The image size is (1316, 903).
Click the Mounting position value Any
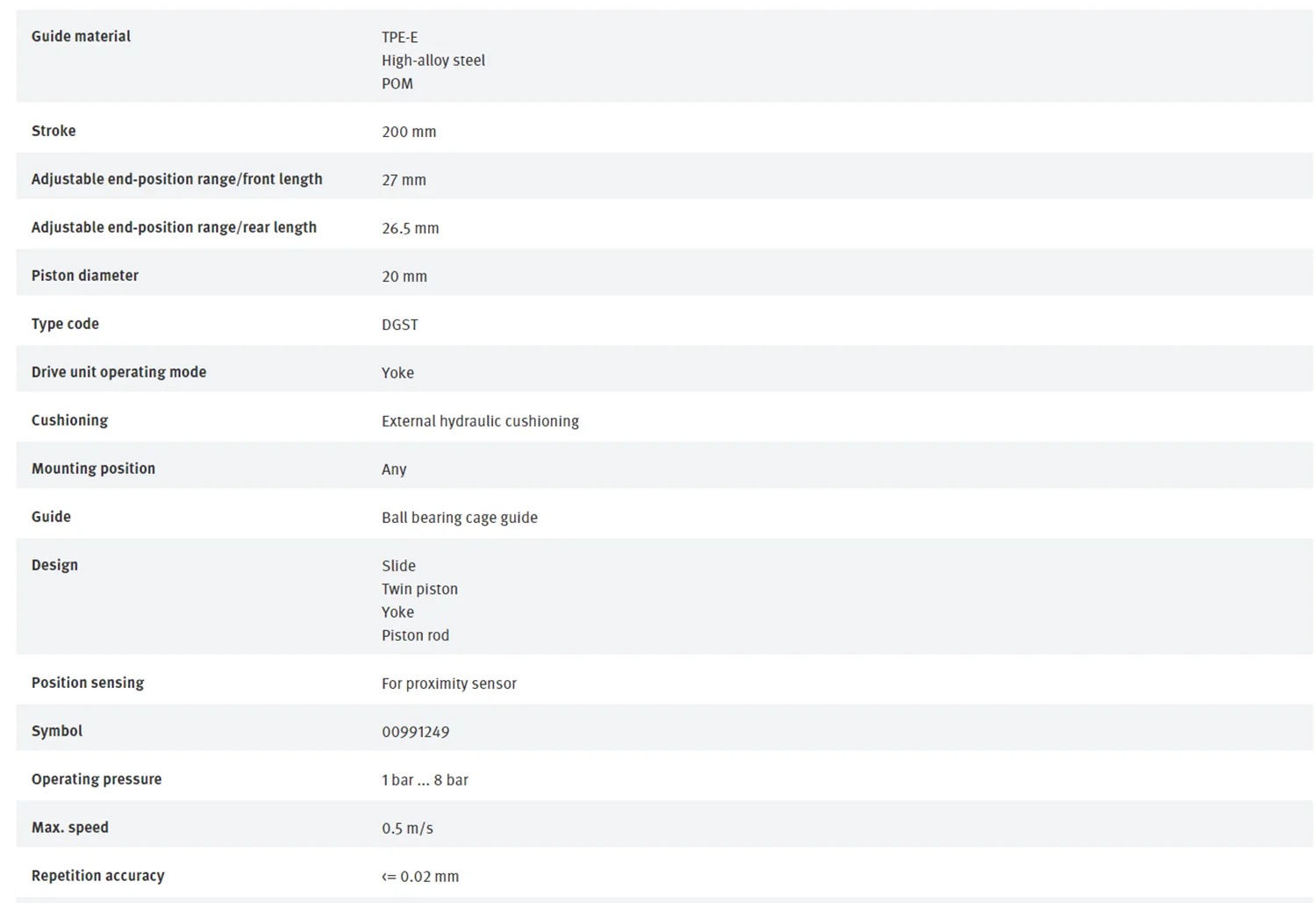(394, 469)
